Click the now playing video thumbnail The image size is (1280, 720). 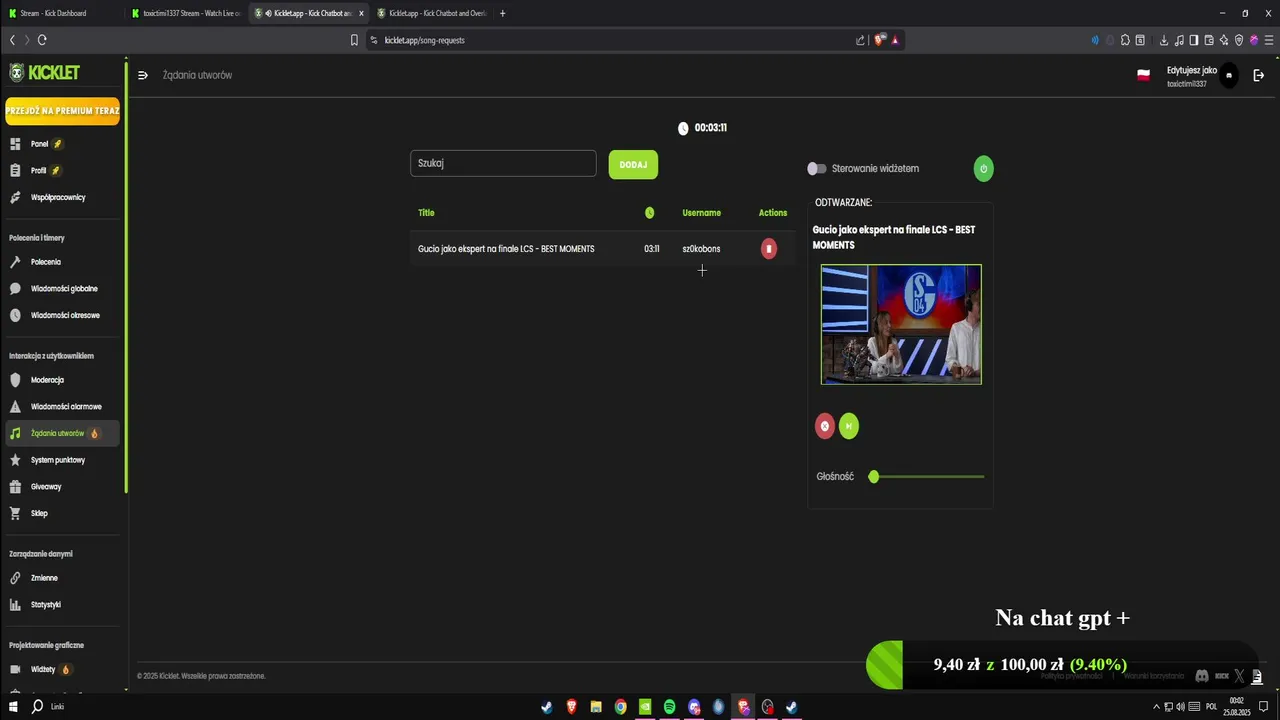(901, 324)
